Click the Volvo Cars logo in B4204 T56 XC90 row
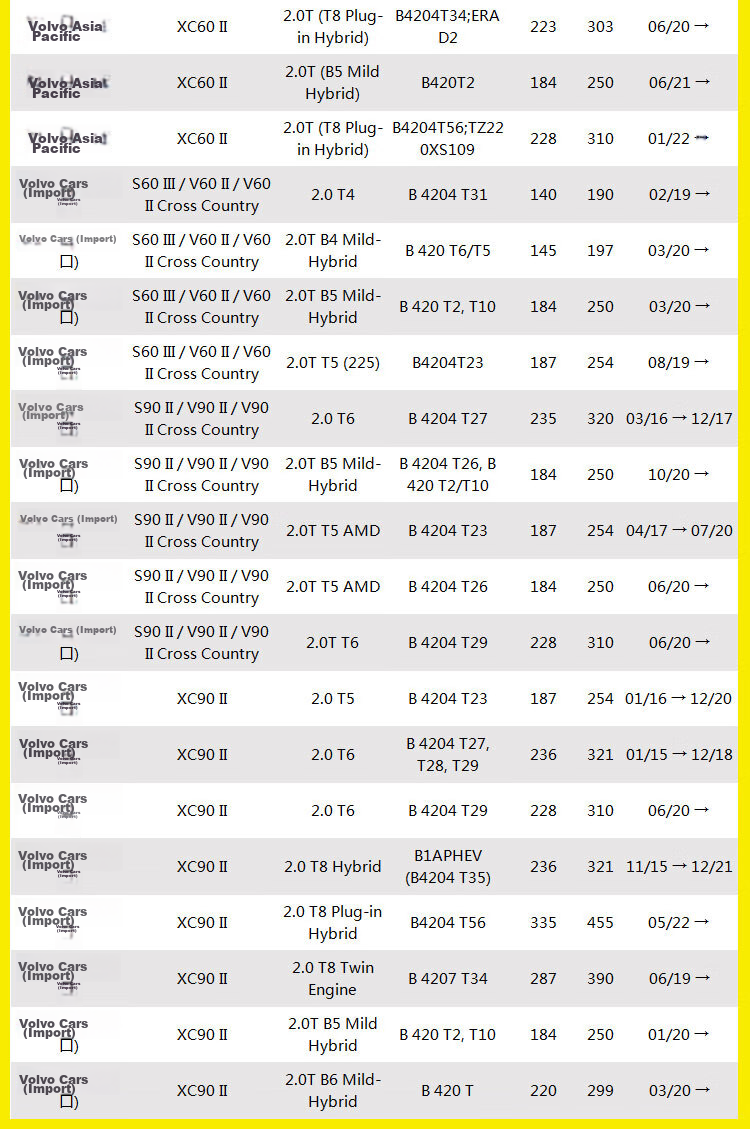Image resolution: width=750 pixels, height=1129 pixels. click(53, 919)
